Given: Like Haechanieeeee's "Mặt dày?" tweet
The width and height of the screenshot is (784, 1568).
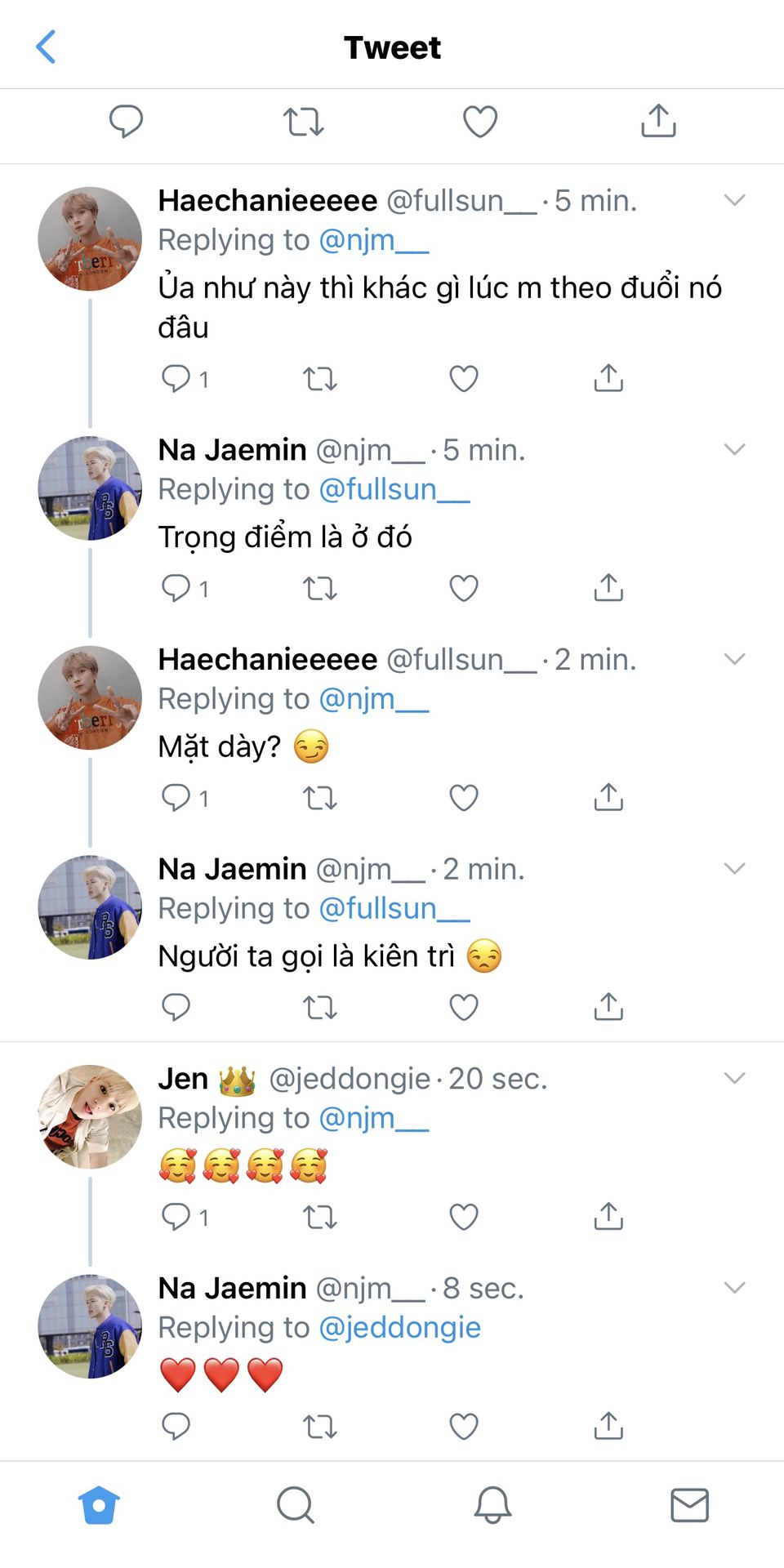Looking at the screenshot, I should pos(464,798).
